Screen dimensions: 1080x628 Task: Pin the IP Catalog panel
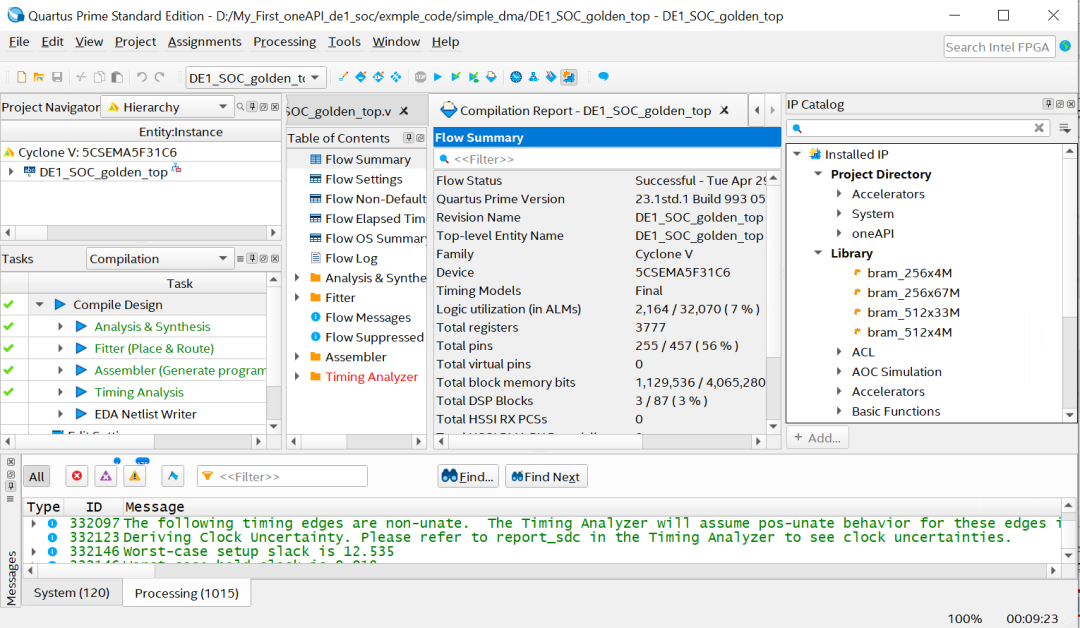tap(1048, 104)
